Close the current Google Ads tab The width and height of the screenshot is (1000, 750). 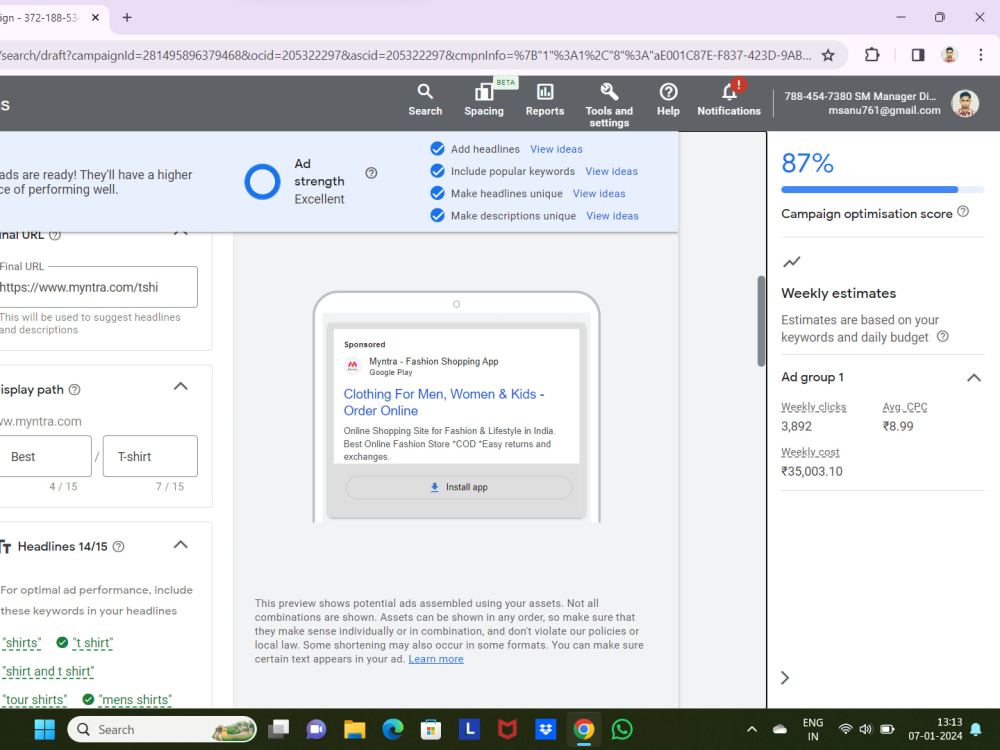[x=96, y=18]
